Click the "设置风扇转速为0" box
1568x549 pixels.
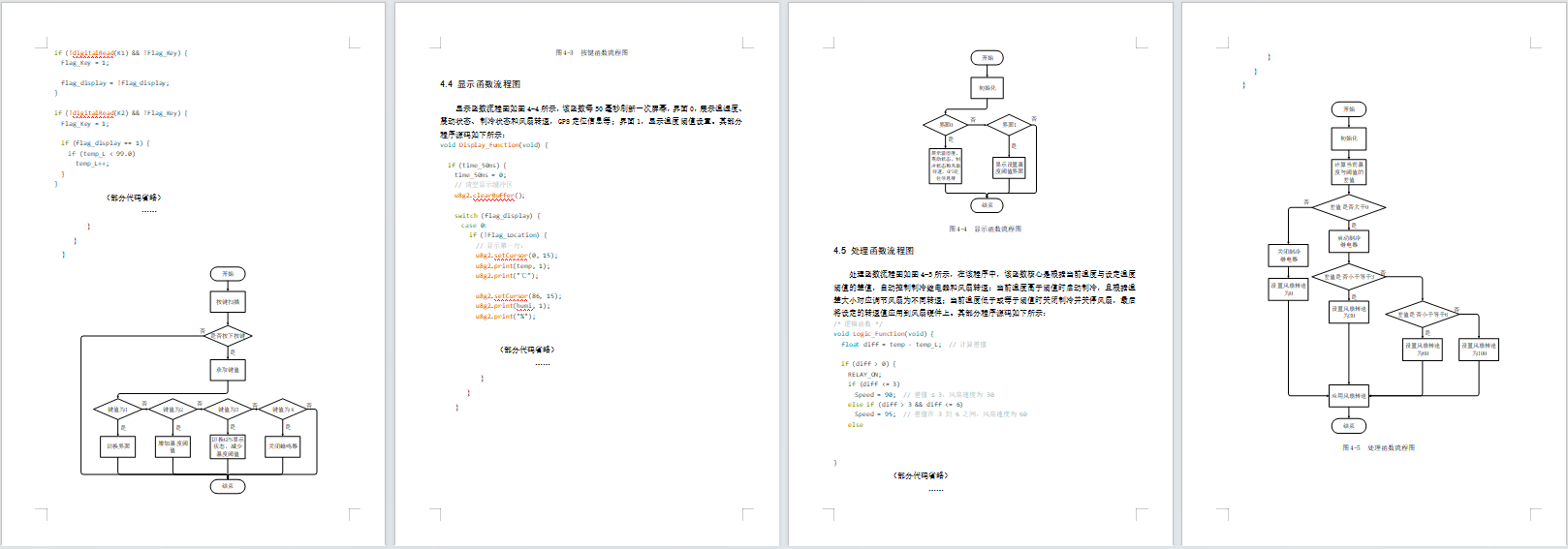coord(1289,289)
